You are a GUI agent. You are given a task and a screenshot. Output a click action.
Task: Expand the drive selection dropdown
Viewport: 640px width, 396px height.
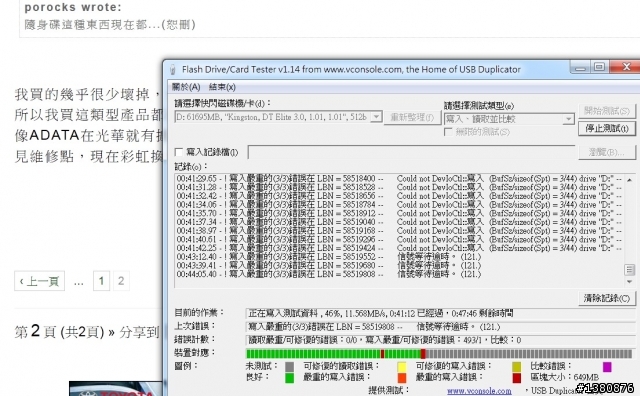[376, 117]
